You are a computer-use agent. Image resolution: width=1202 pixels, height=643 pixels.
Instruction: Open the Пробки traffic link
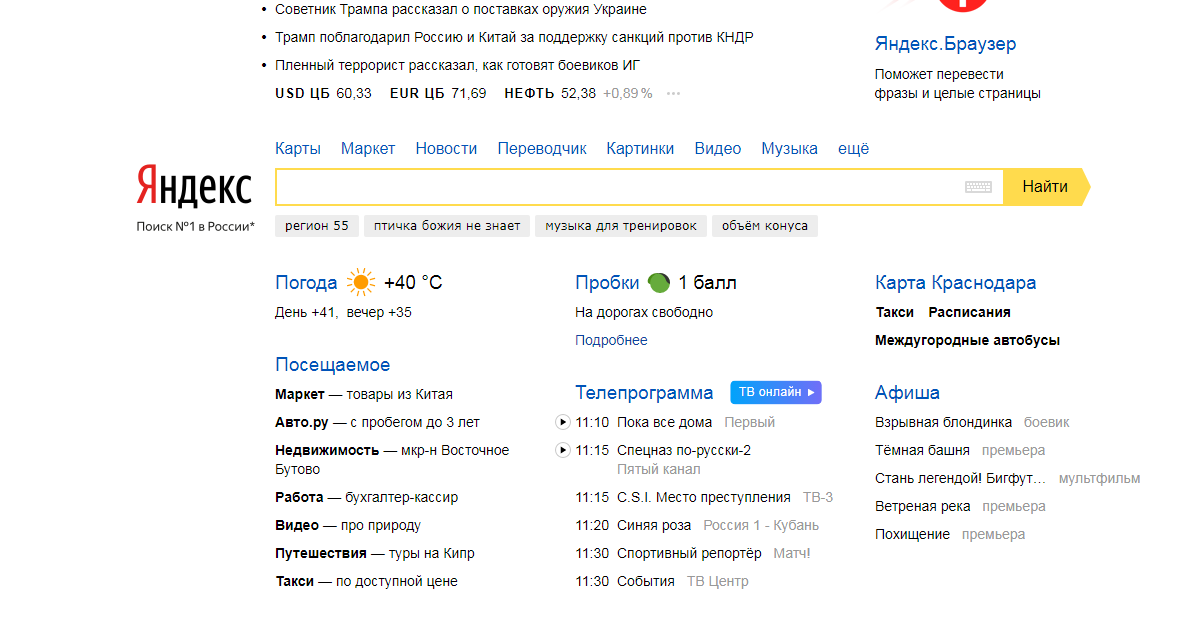(607, 283)
